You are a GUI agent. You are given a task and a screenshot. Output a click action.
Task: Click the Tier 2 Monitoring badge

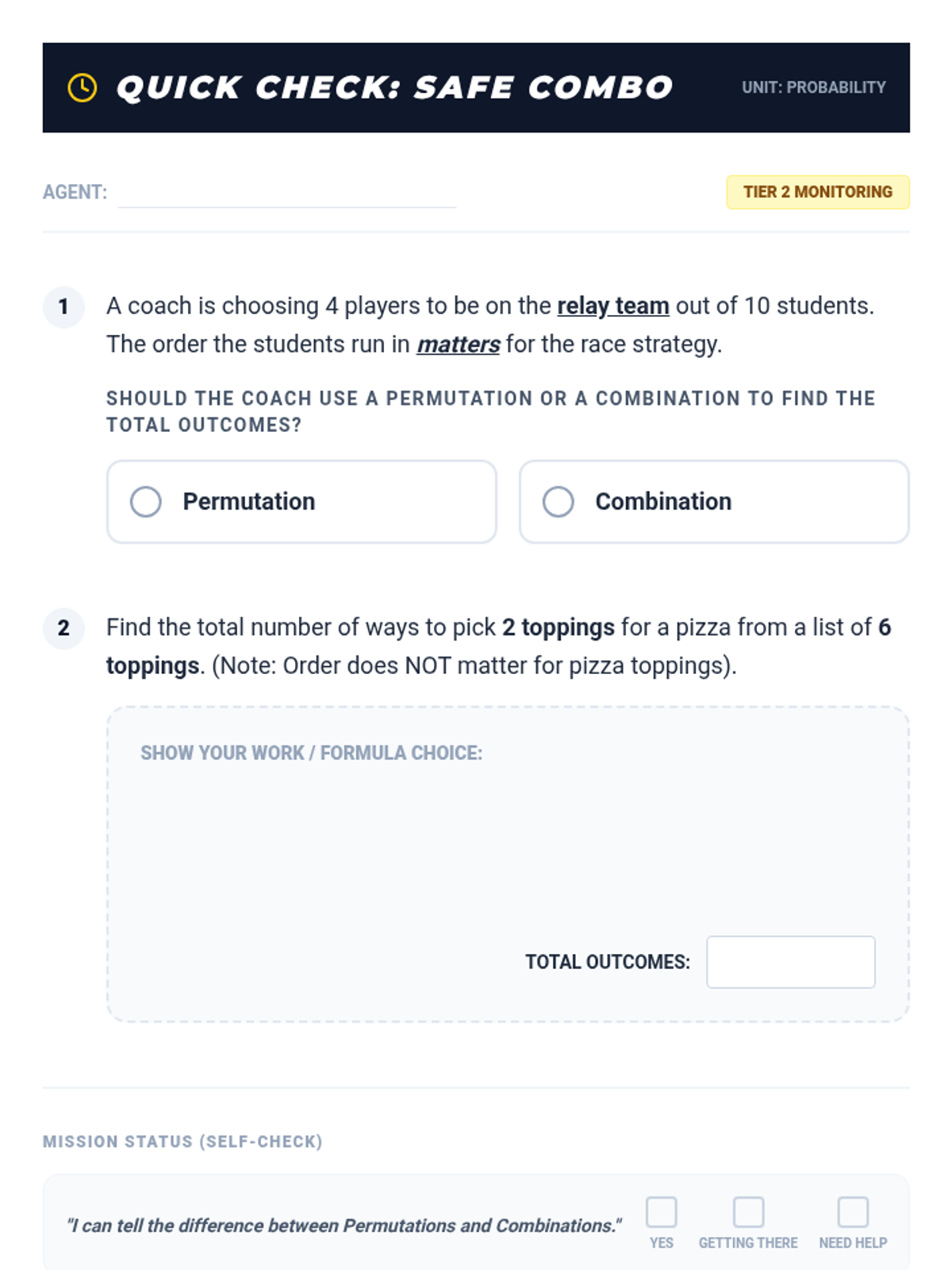click(818, 192)
